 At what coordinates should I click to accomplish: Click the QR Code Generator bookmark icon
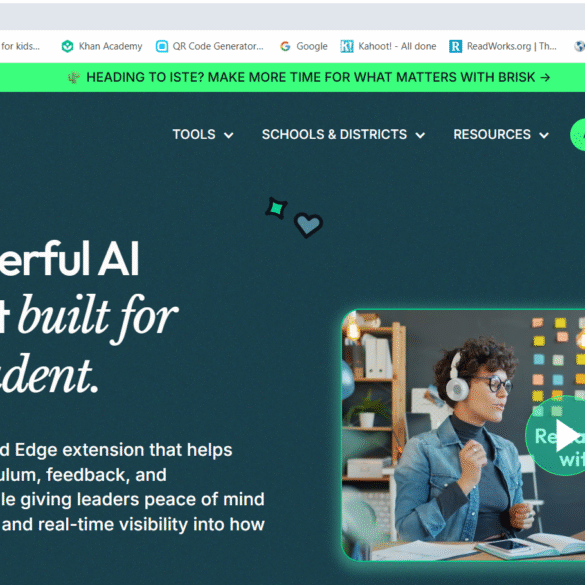(x=162, y=46)
